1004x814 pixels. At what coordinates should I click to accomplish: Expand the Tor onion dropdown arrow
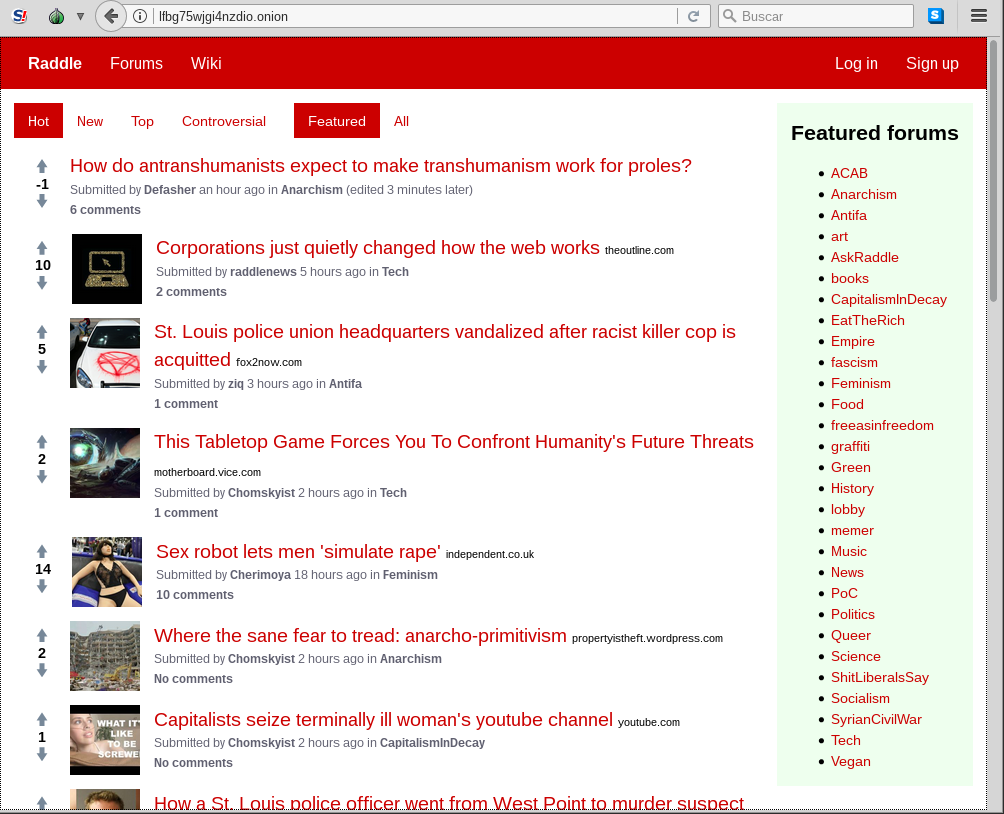80,16
